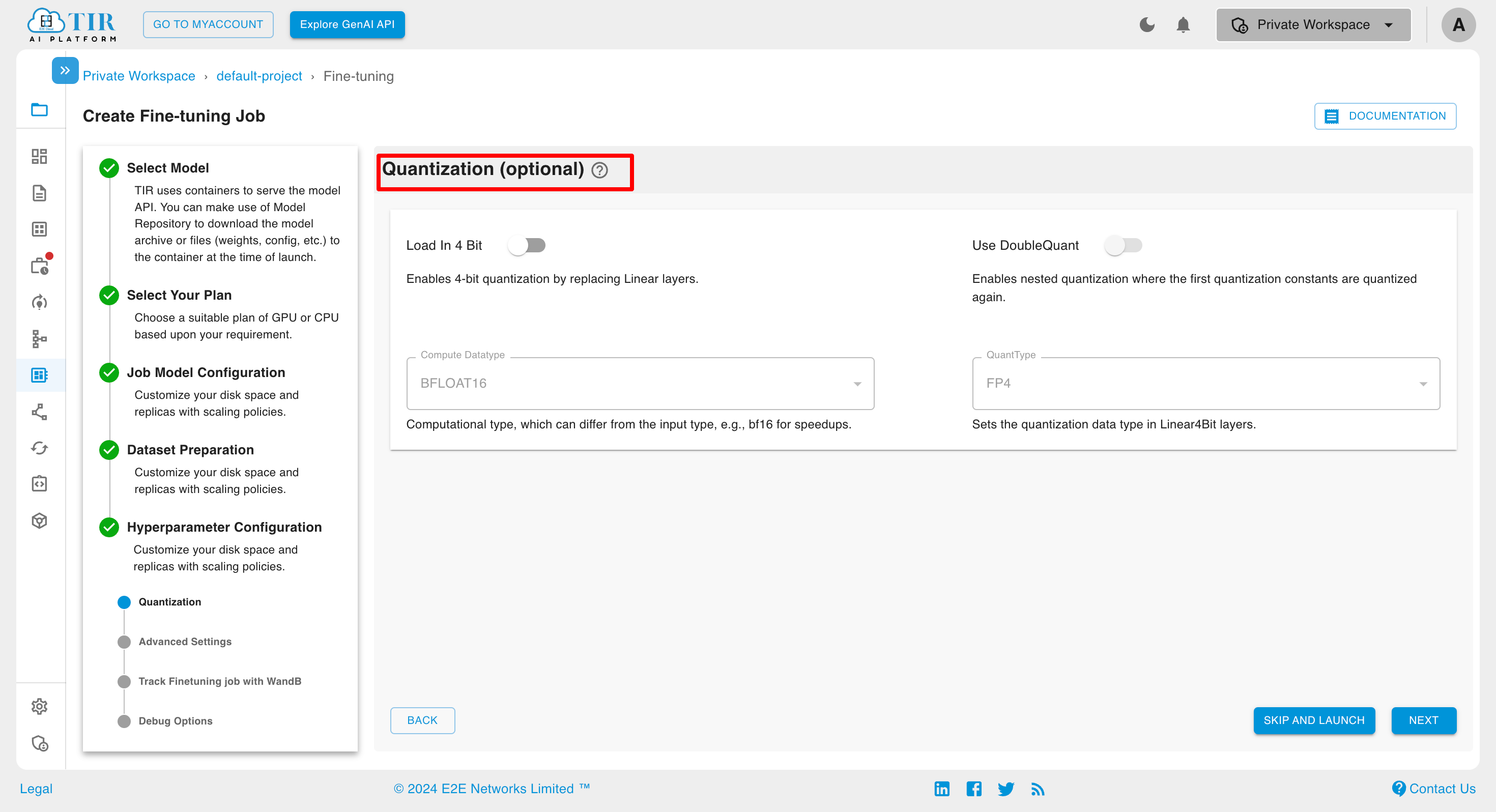Open the Private Workspace selector dropdown
This screenshot has height=812, width=1496.
click(x=1313, y=24)
